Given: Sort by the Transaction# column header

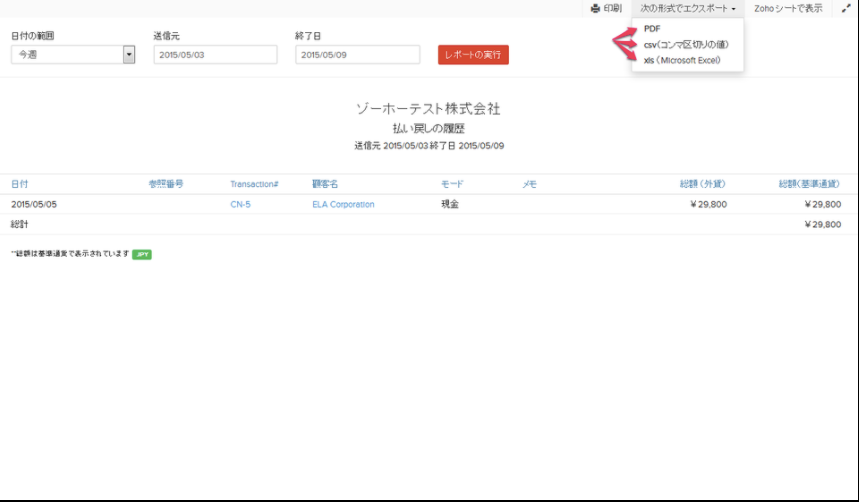Looking at the screenshot, I should (x=254, y=184).
